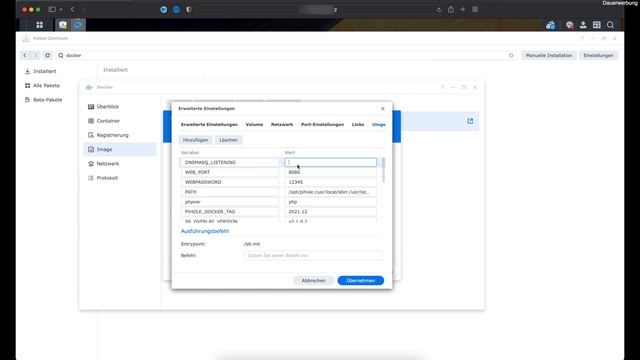This screenshot has width=640, height=360.
Task: Select the PIHOLE_DOCKER_TAG variable cell
Action: click(x=230, y=212)
